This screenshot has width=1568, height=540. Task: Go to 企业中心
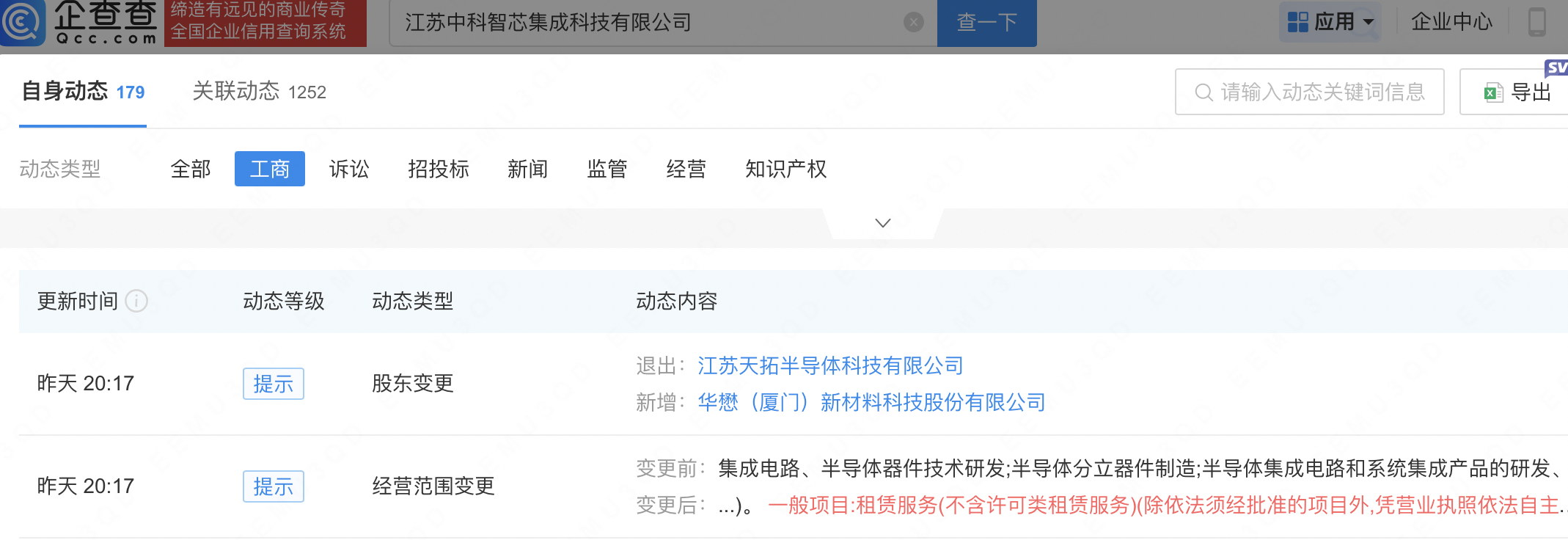point(1451,22)
